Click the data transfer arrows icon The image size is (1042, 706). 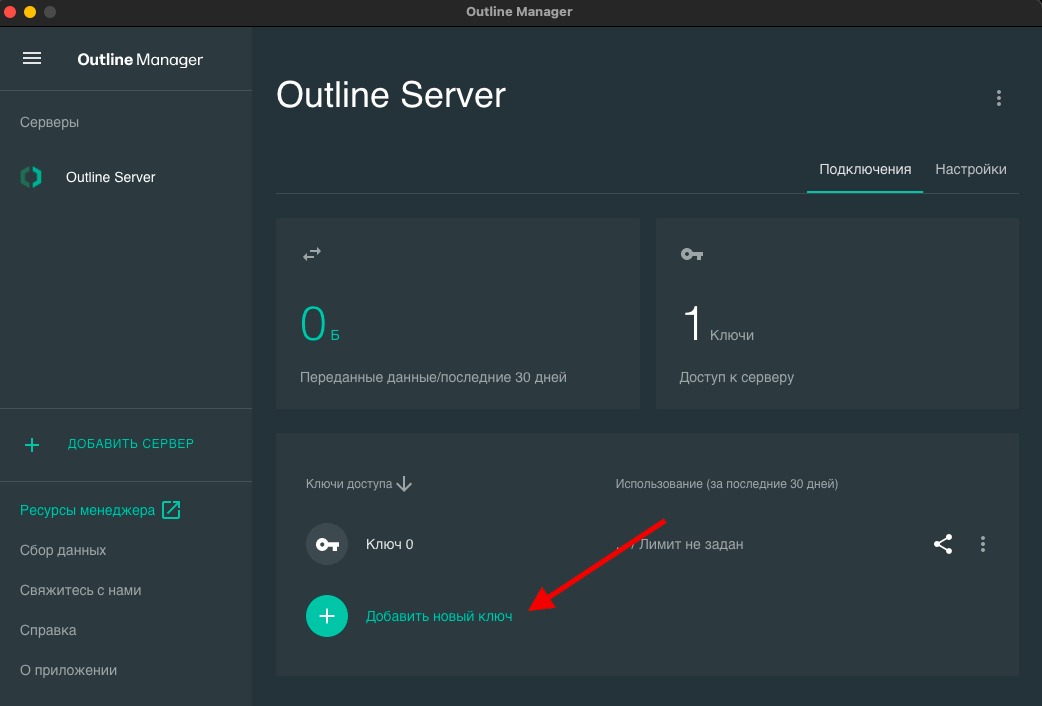(x=312, y=254)
